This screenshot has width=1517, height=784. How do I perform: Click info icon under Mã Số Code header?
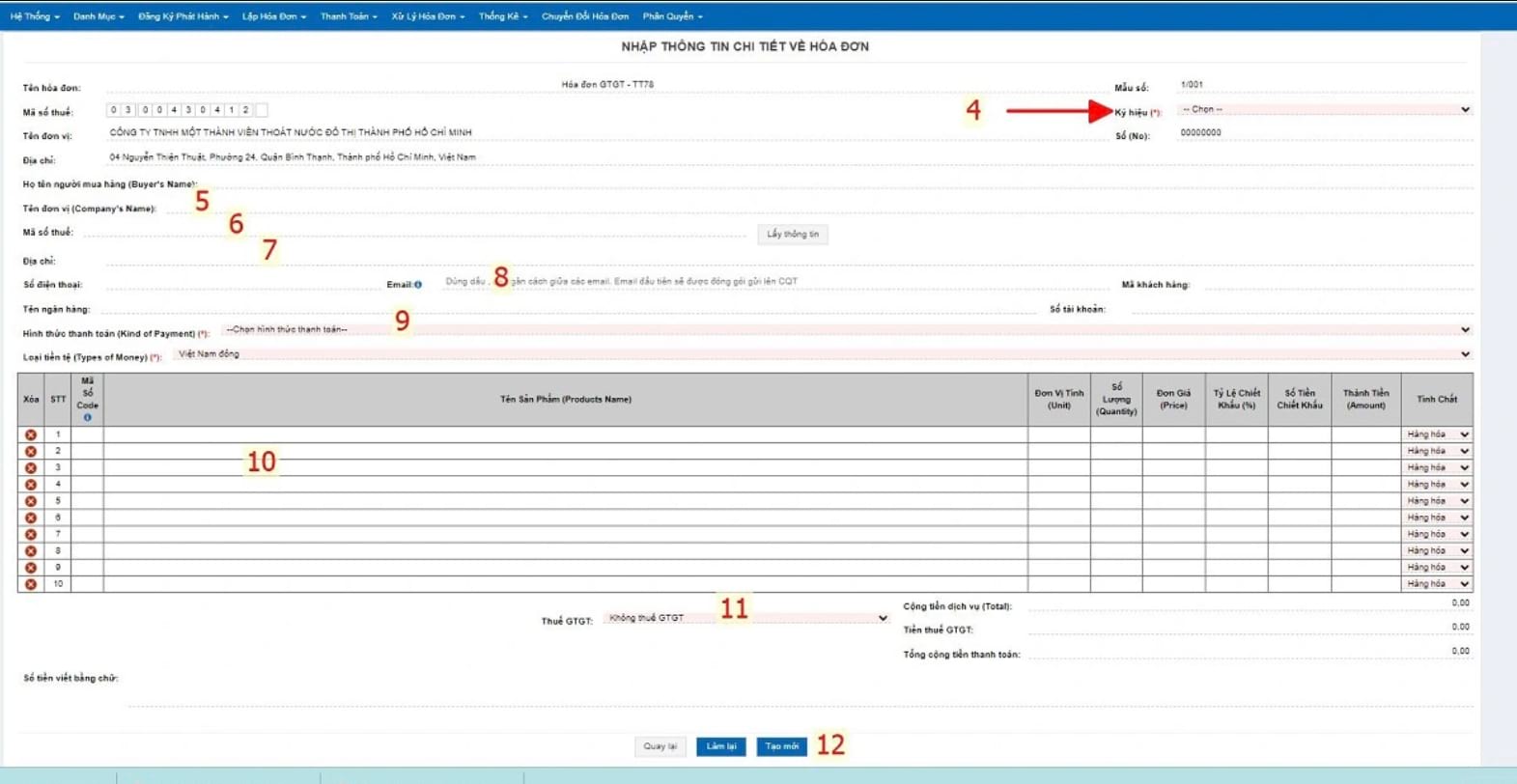point(87,417)
